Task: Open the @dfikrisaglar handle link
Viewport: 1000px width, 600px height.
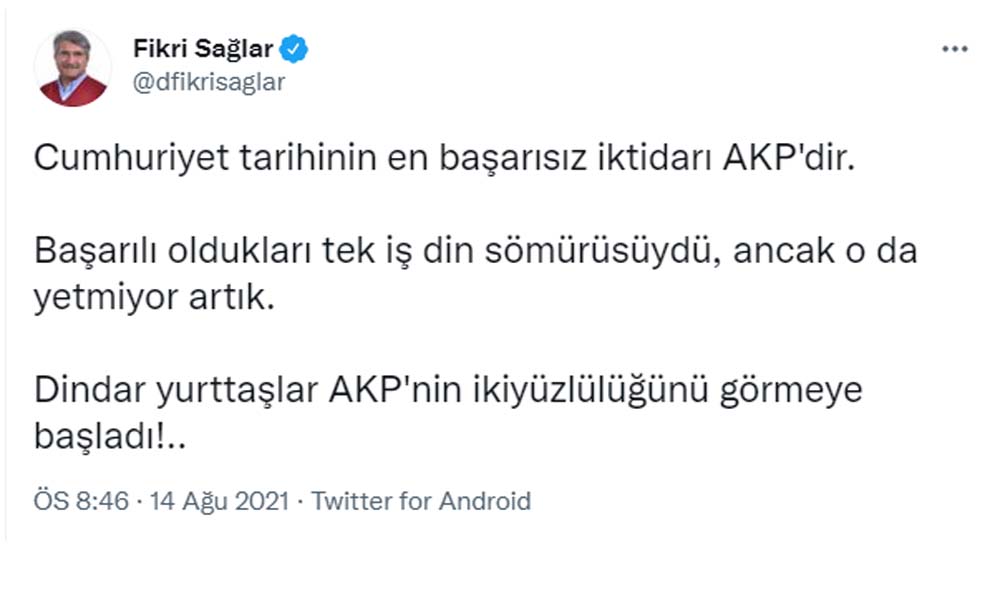Action: (x=208, y=82)
